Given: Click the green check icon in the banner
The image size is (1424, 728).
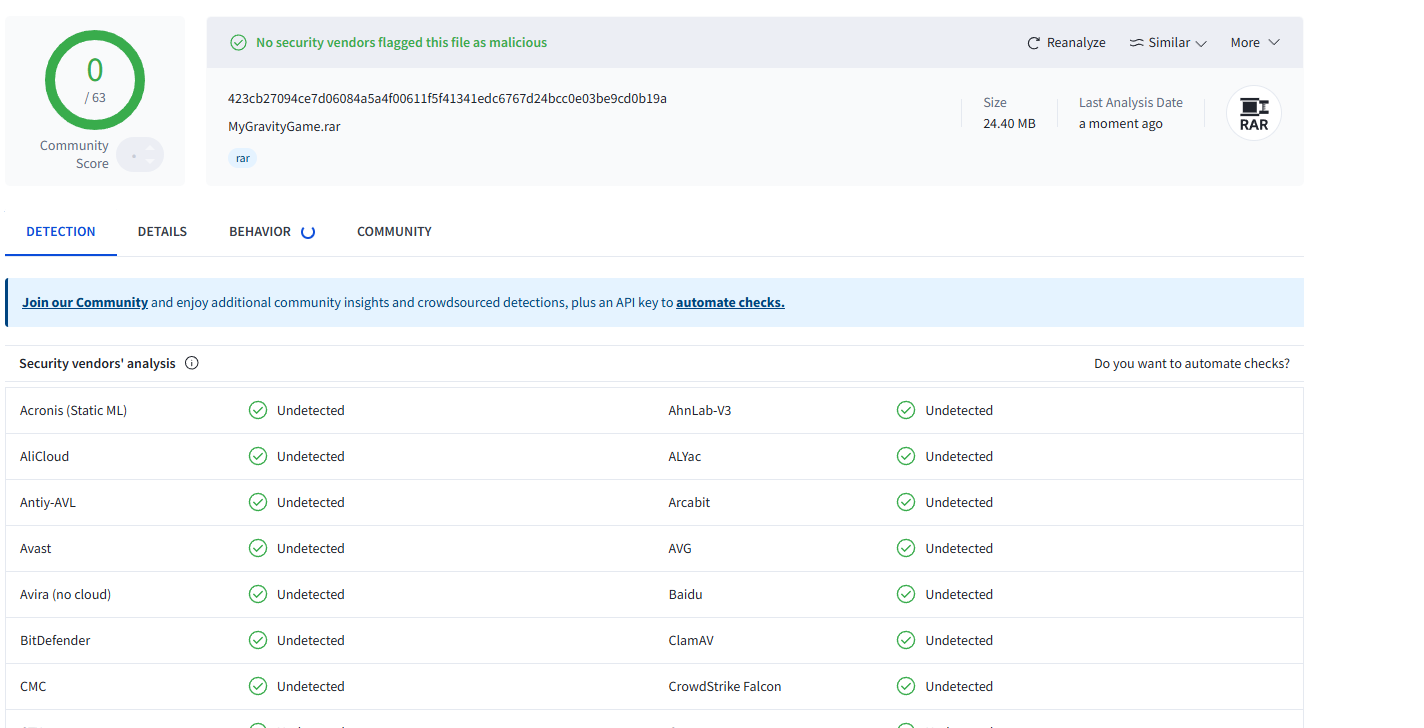Looking at the screenshot, I should [x=238, y=43].
